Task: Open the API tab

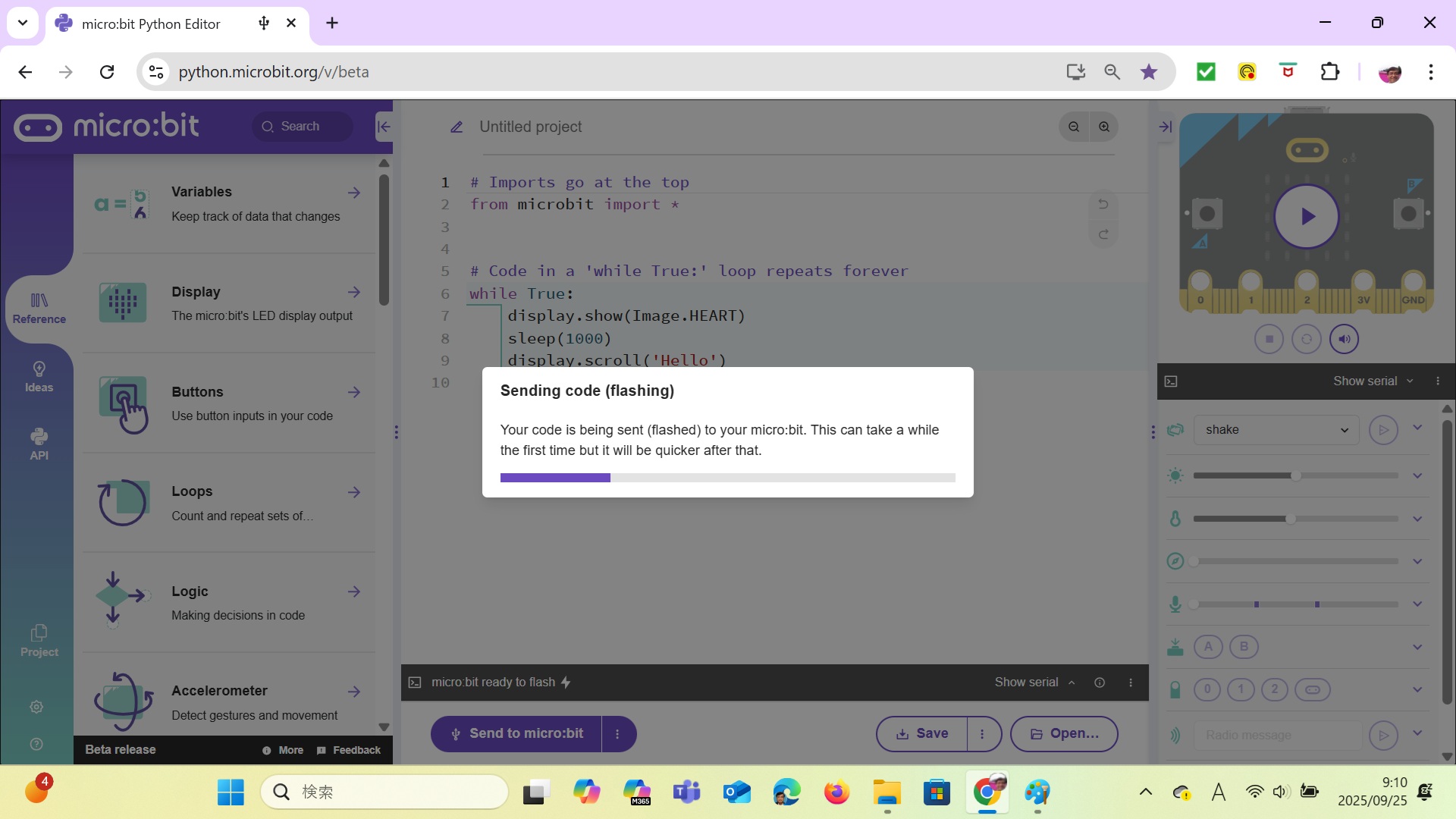Action: pyautogui.click(x=39, y=444)
